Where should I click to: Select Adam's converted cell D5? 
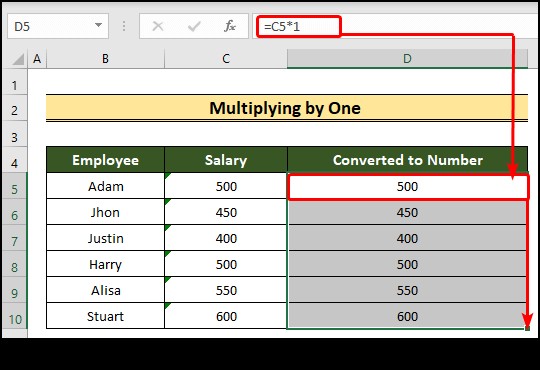[407, 187]
